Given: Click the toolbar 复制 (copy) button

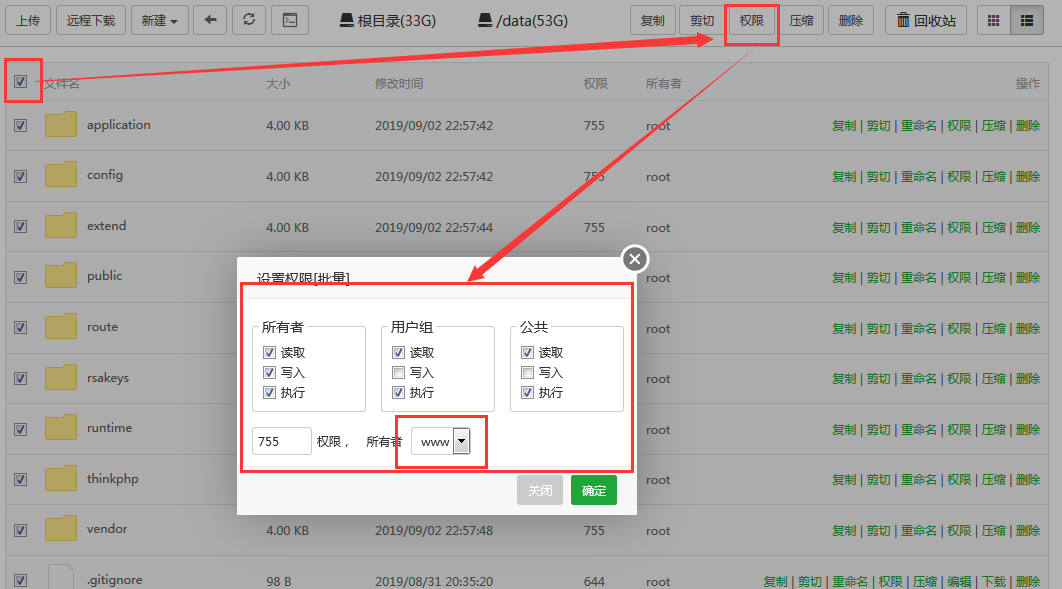Looking at the screenshot, I should tap(652, 21).
